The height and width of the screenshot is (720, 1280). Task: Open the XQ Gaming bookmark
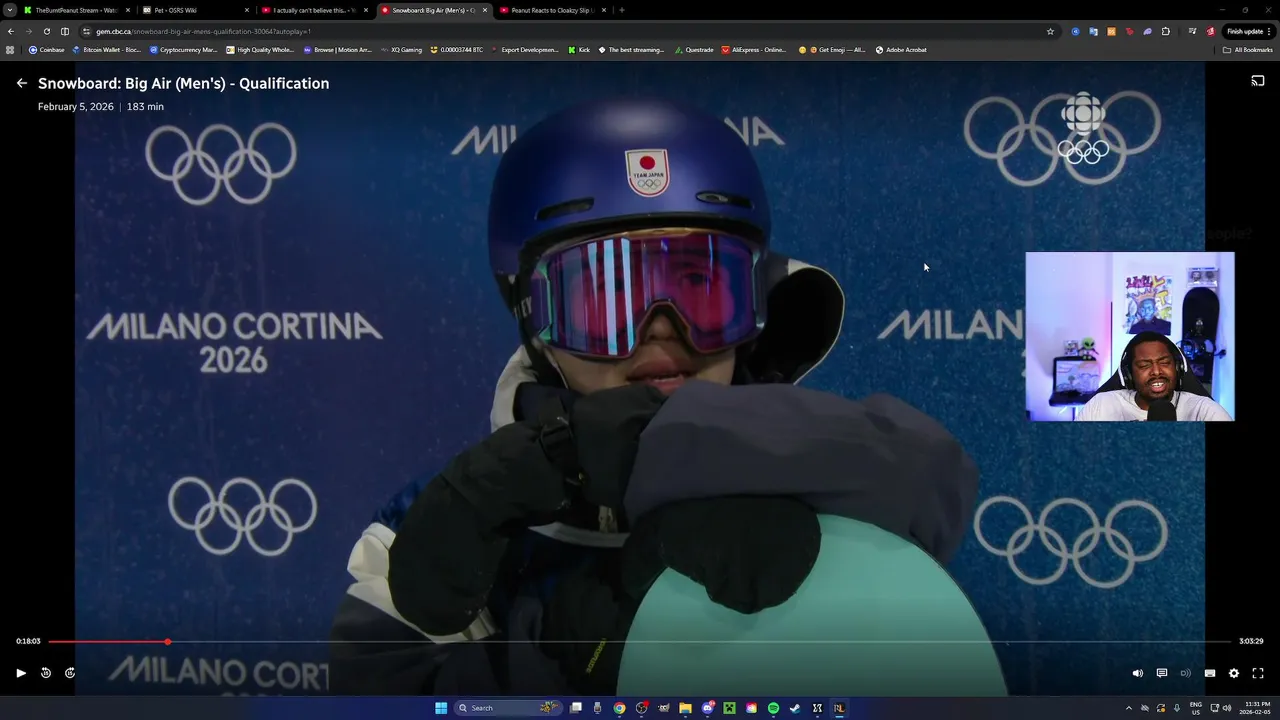(401, 49)
